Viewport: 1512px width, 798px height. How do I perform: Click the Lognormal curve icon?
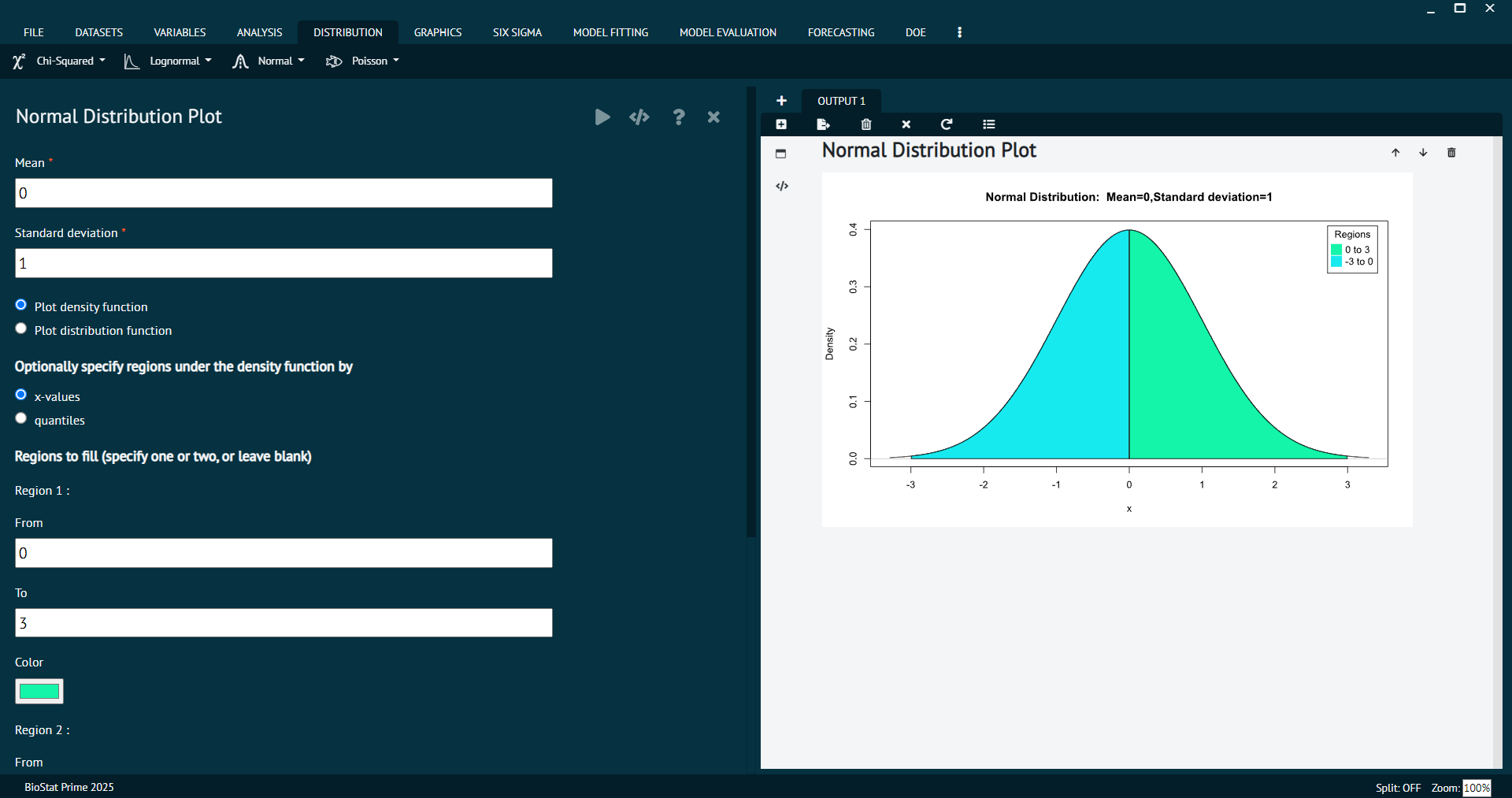(x=132, y=61)
